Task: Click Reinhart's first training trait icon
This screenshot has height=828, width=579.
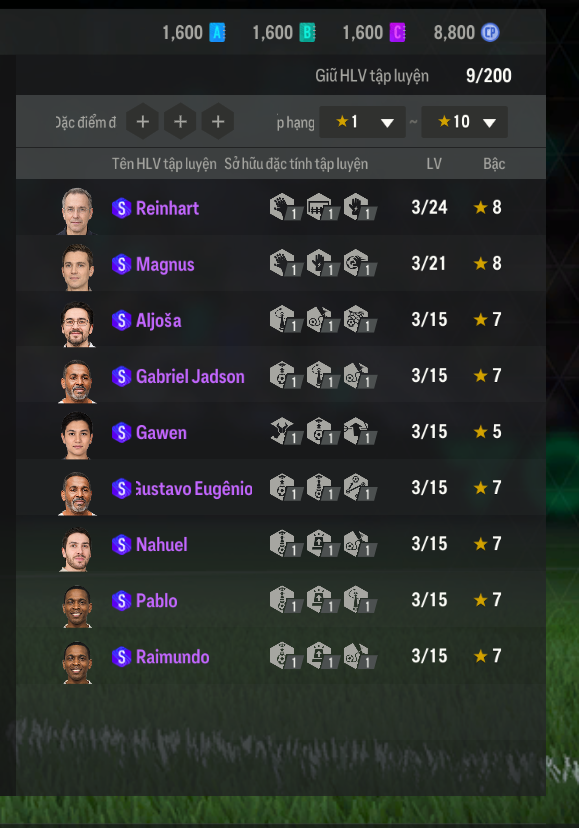Action: (285, 207)
